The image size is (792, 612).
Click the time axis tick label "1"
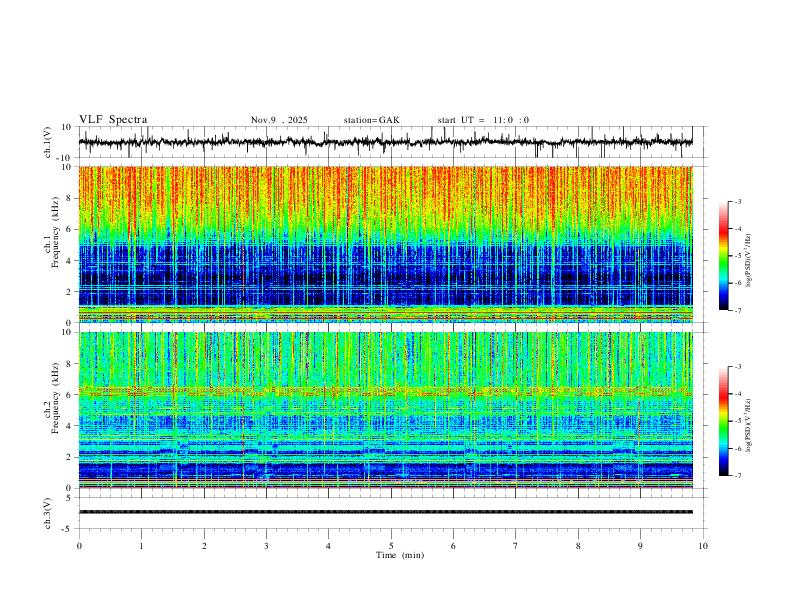[x=141, y=546]
